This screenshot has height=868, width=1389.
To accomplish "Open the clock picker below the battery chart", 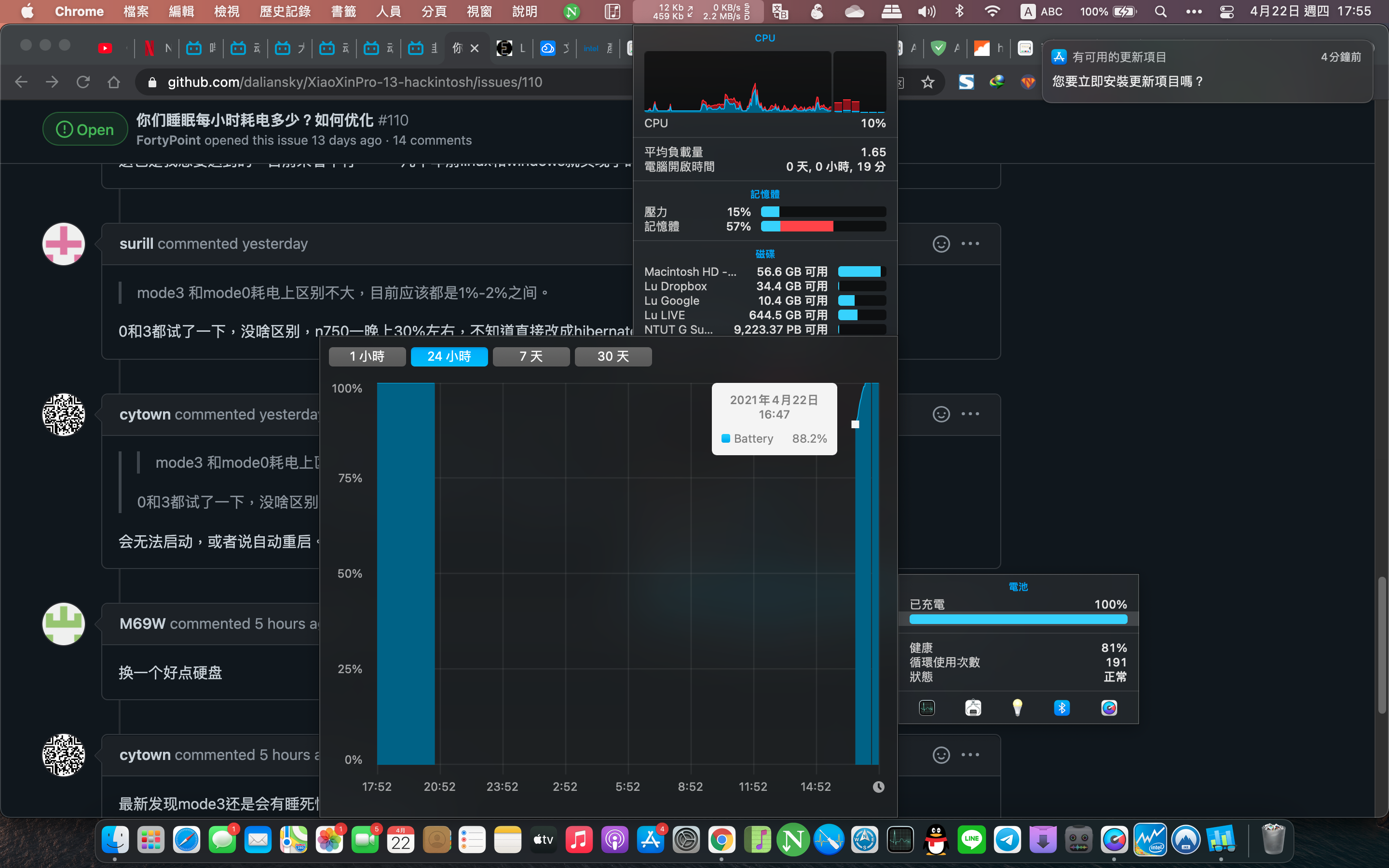I will point(879,787).
